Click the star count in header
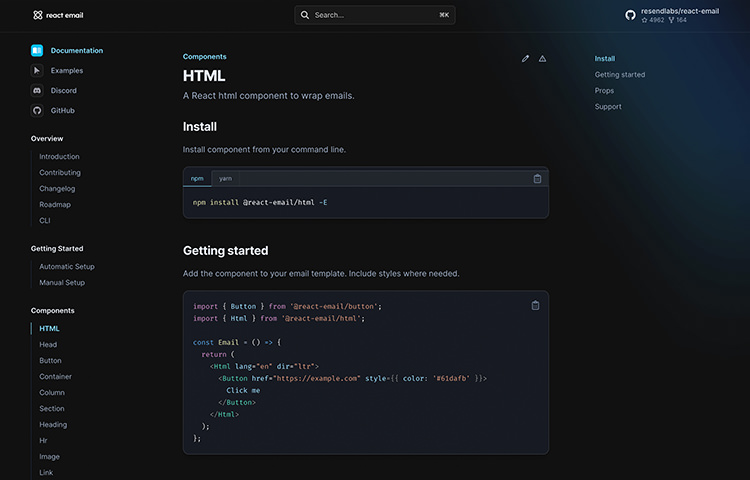The width and height of the screenshot is (750, 480). pos(653,20)
